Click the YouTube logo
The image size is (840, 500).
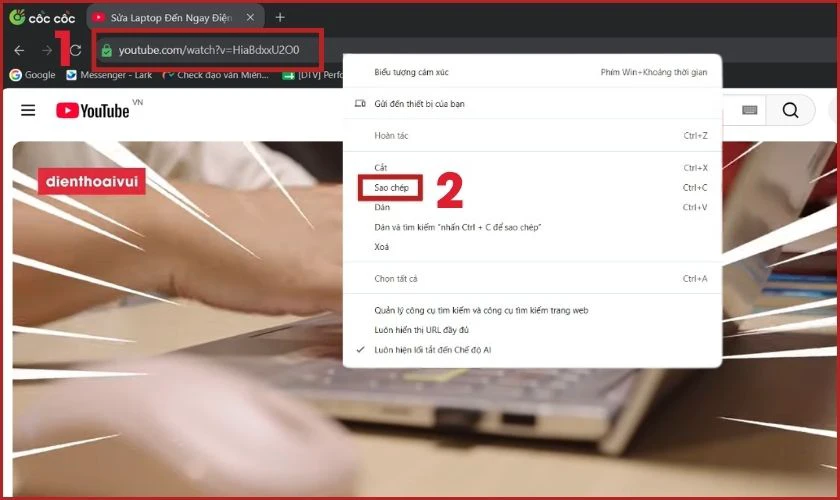pos(93,110)
